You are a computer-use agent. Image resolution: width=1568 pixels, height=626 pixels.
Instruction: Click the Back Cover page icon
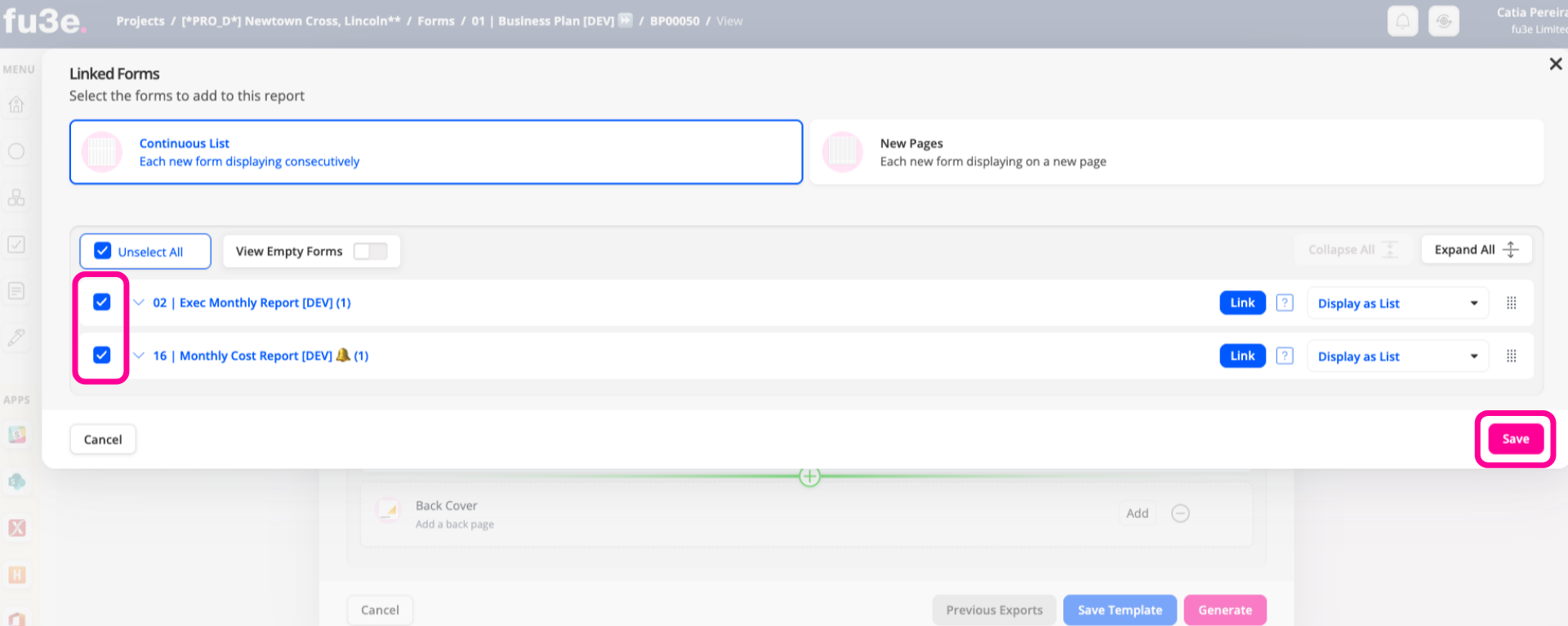point(388,512)
